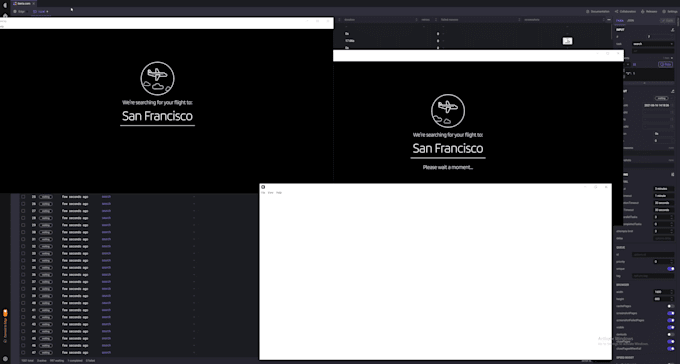Click the Collaboration share icon
680x364 pixels.
616,12
